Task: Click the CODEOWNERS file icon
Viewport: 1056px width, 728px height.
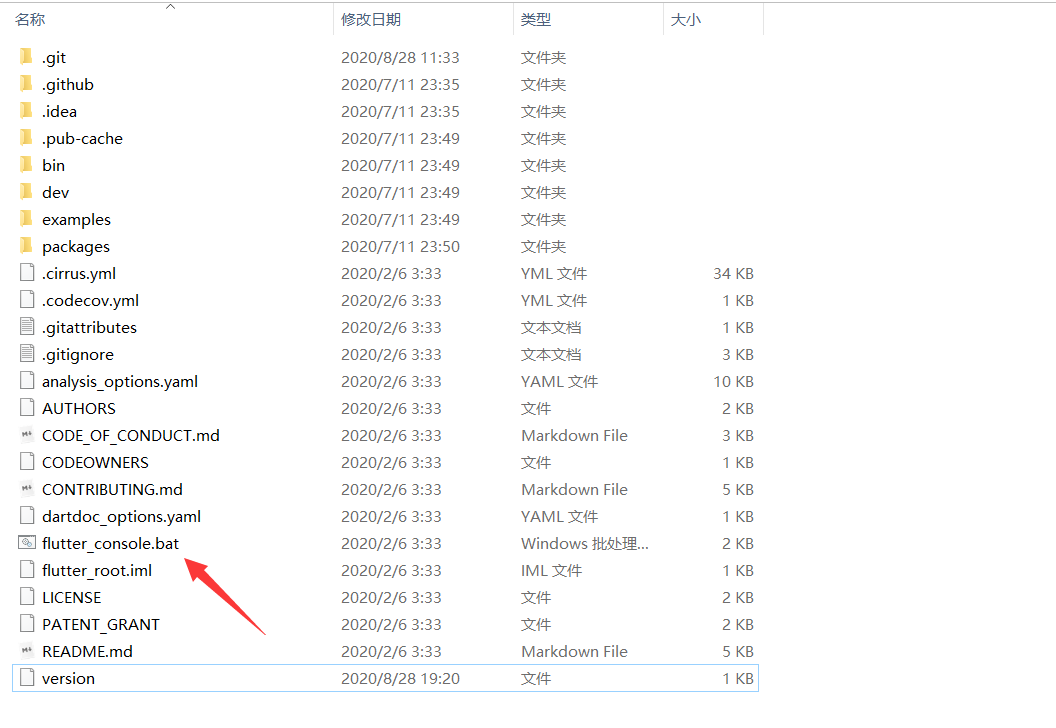Action: (27, 461)
